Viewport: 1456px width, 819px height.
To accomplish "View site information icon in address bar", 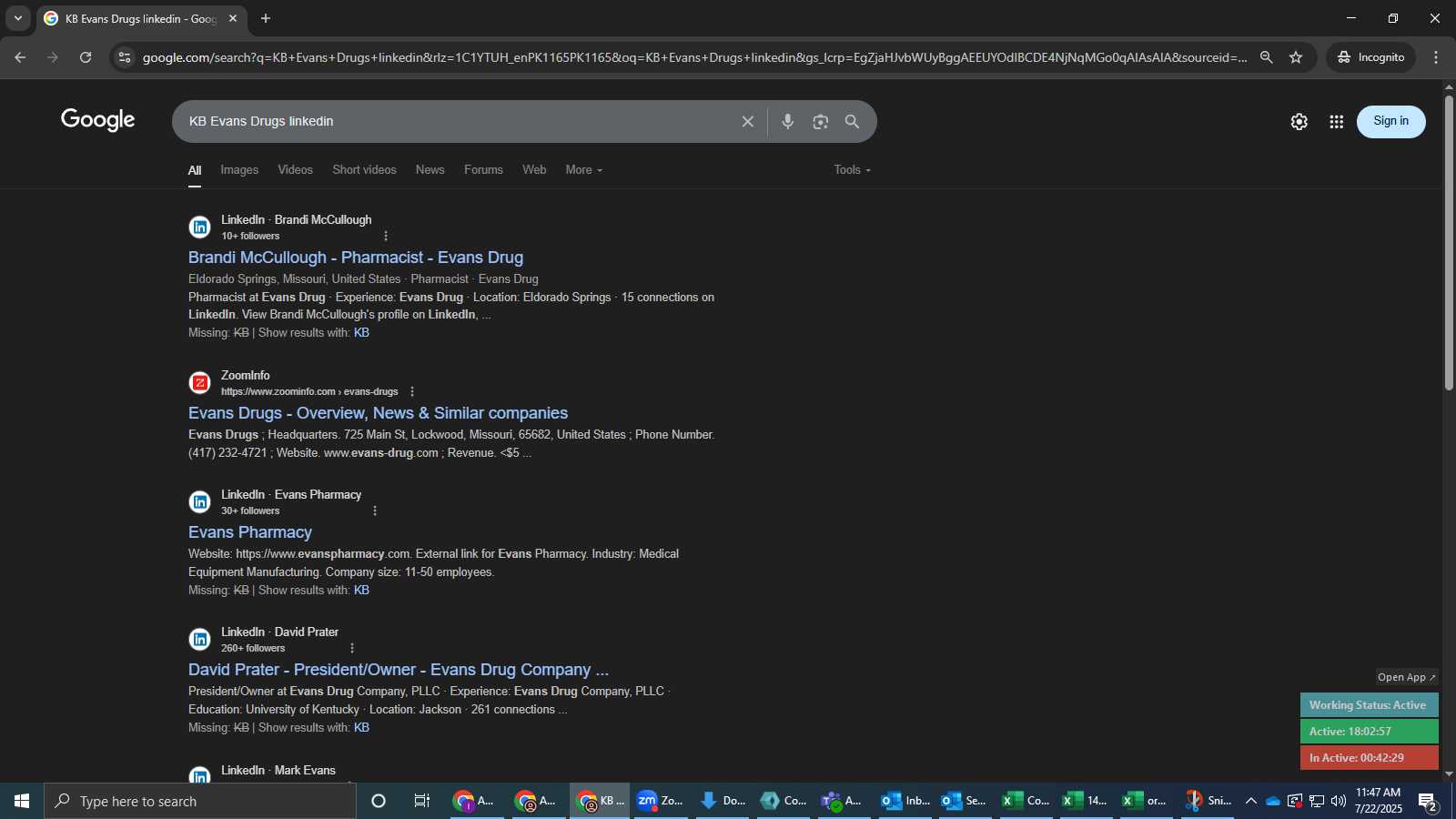I will pyautogui.click(x=126, y=57).
